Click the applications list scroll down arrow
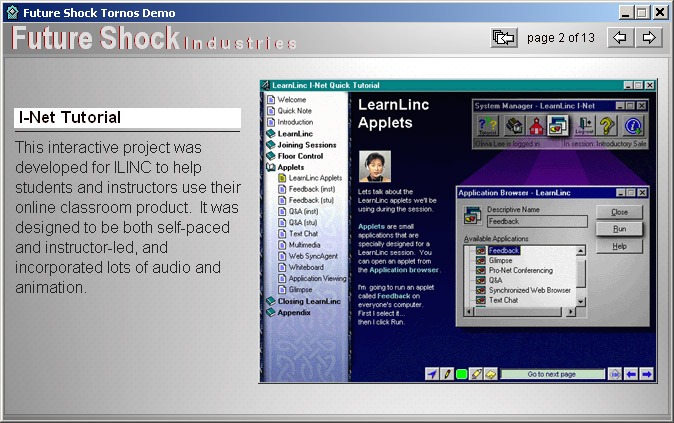The height and width of the screenshot is (423, 674). pos(581,302)
